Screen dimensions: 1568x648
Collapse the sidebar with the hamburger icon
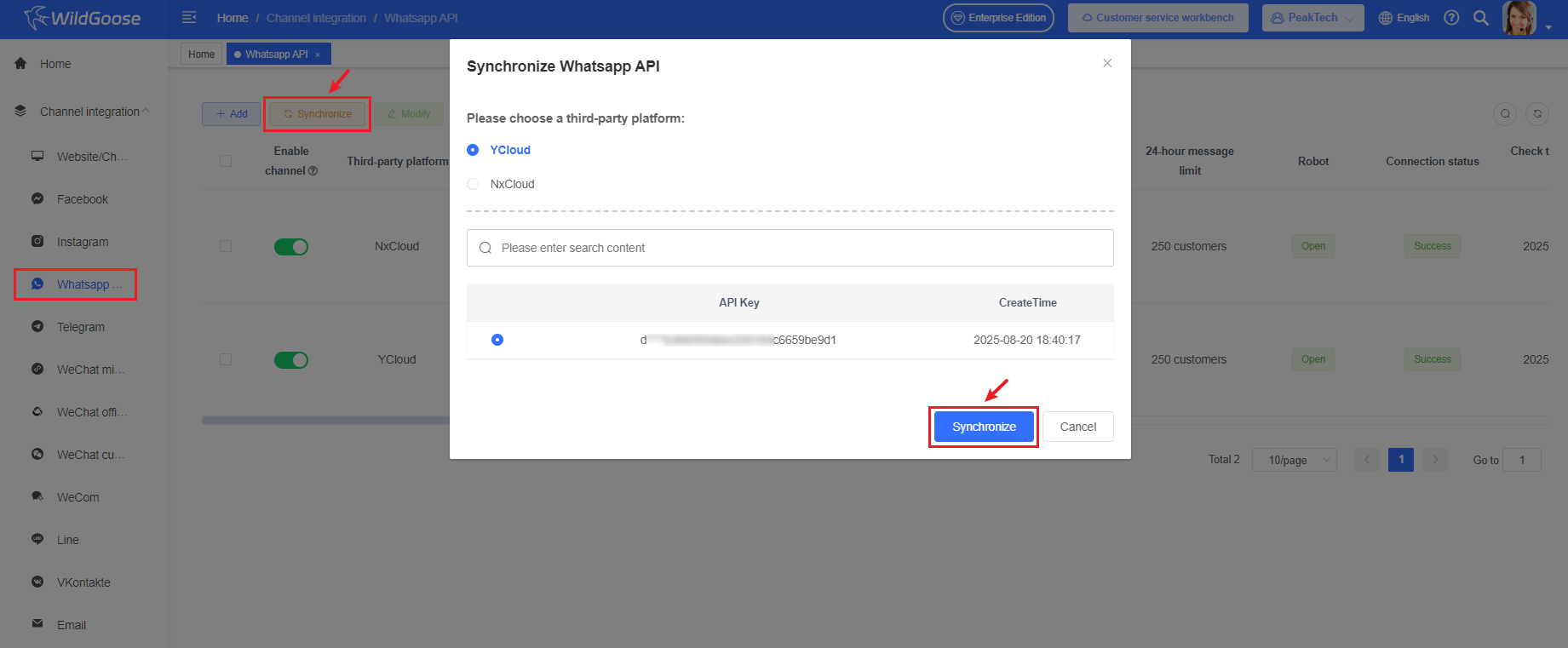click(x=189, y=18)
